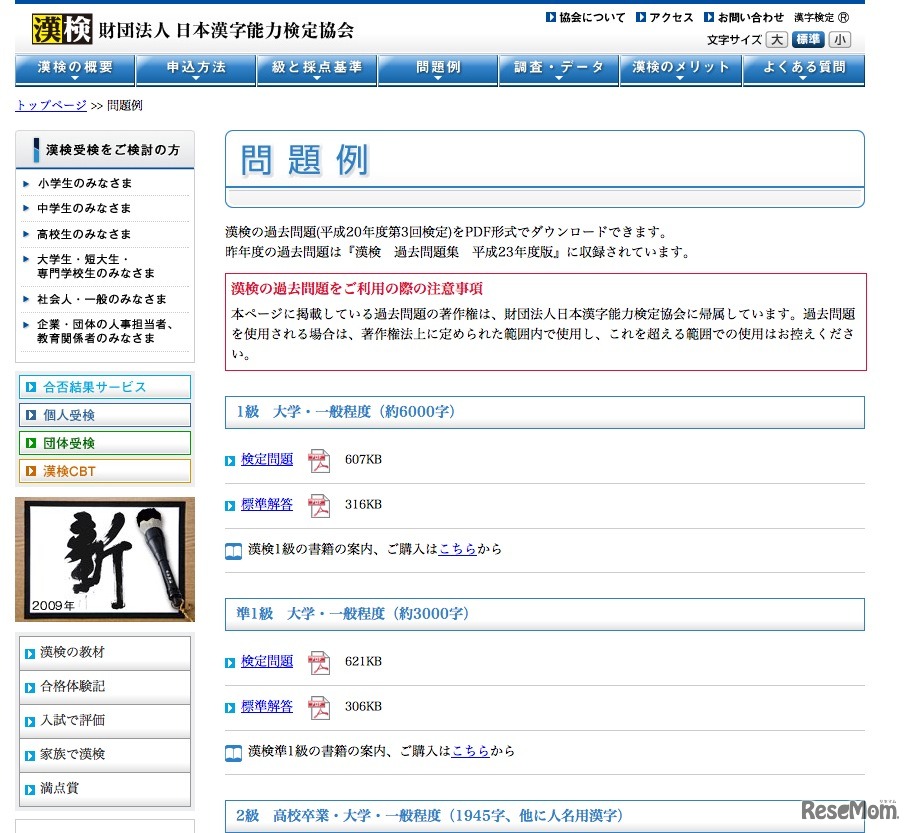The image size is (912, 833).
Task: Switch to the 申込方法 tab
Action: (x=195, y=69)
